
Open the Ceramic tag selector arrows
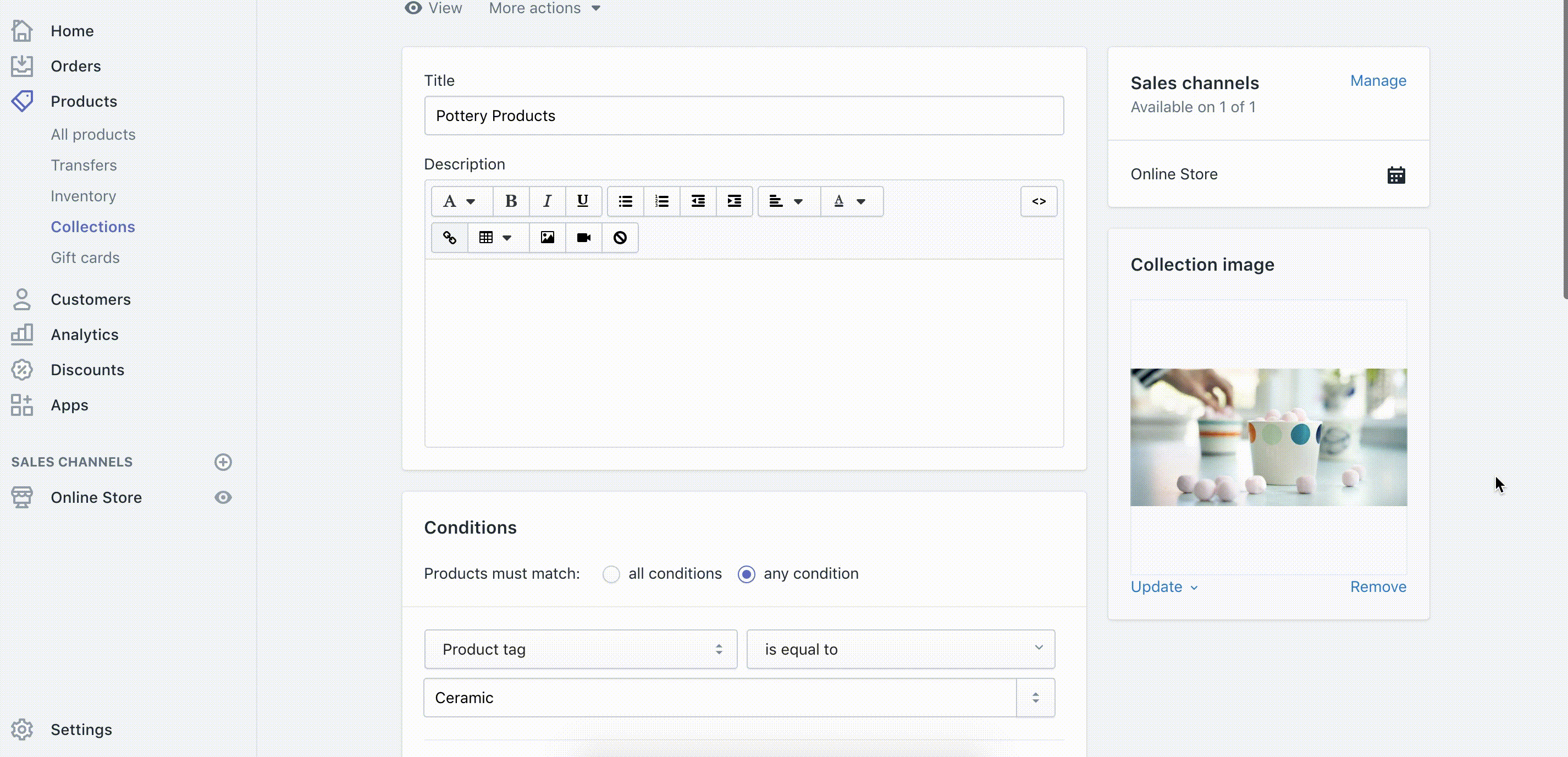pos(1035,698)
